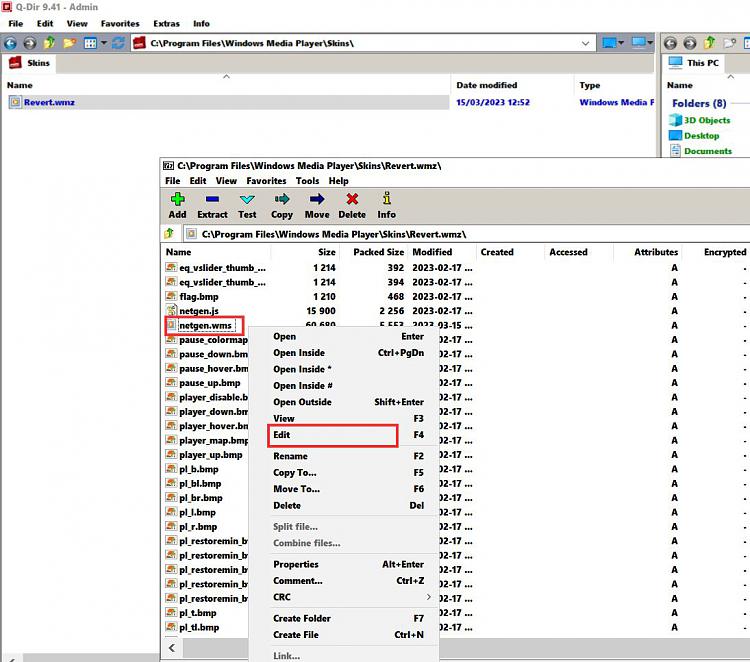Open Q-Dir Favorites menu
750x662 pixels.
point(120,23)
